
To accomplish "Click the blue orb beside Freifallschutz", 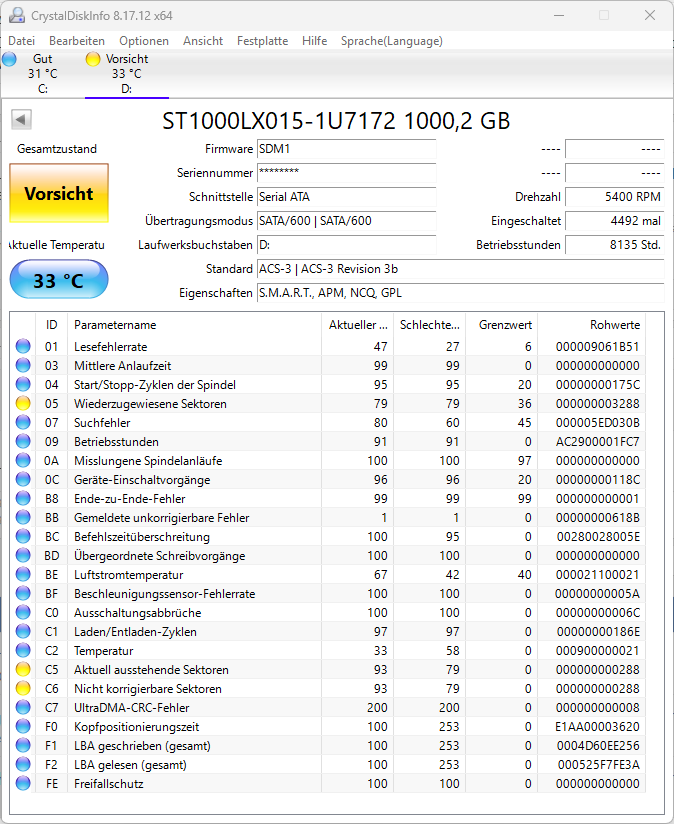I will [x=23, y=784].
